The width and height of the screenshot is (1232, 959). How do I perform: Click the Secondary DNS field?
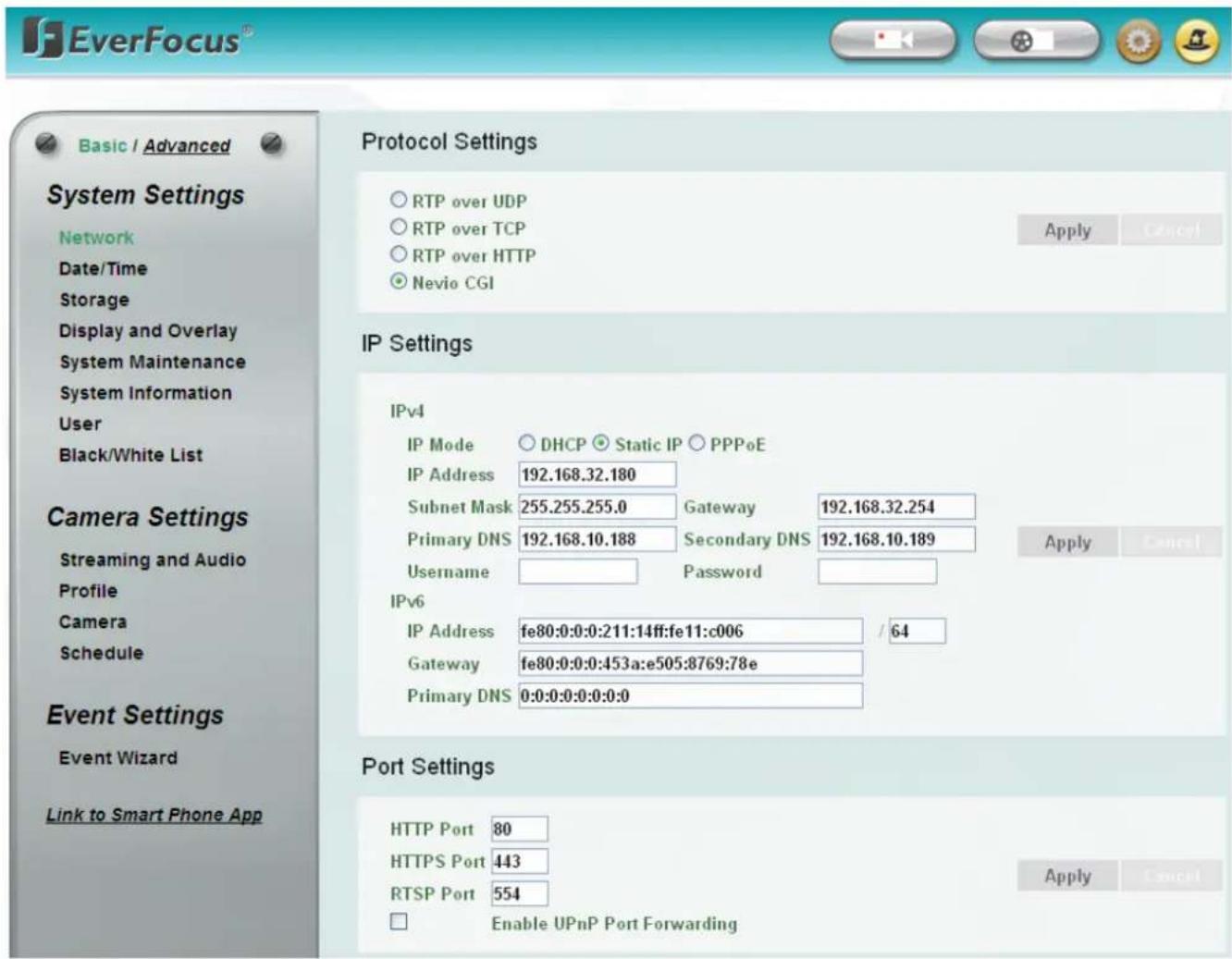pyautogui.click(x=896, y=539)
